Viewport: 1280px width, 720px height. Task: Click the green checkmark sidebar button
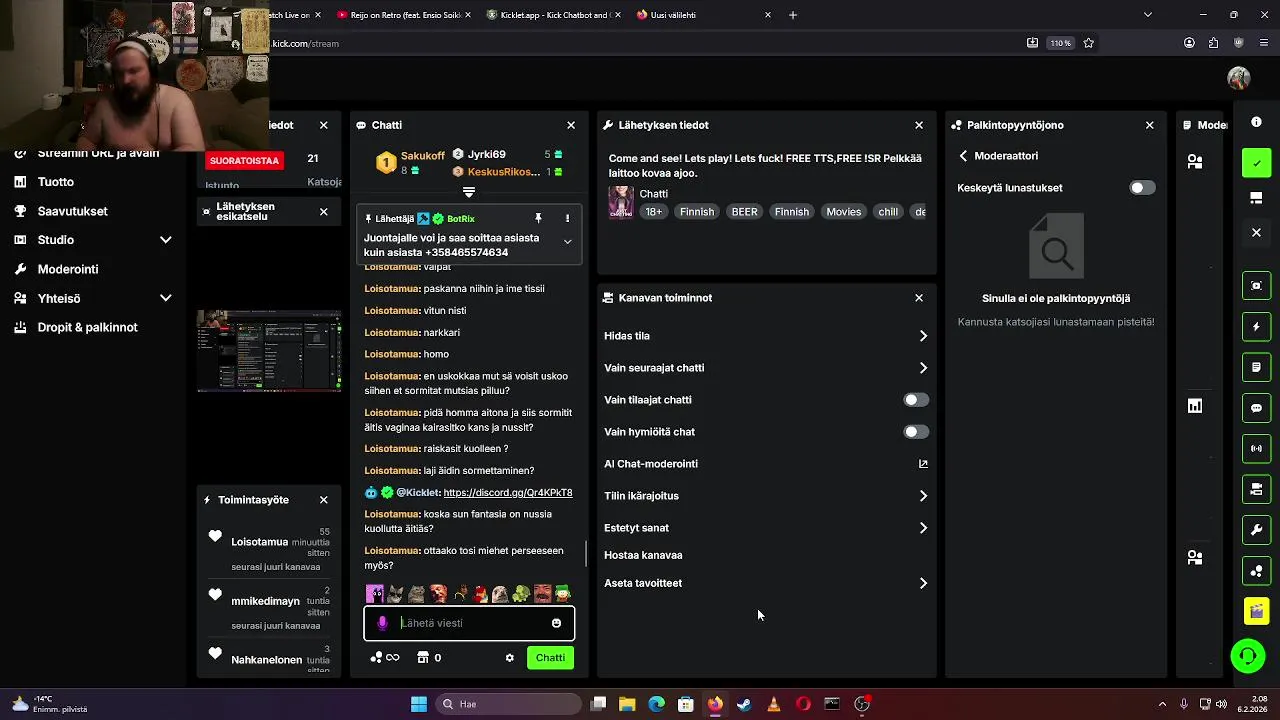[x=1256, y=163]
